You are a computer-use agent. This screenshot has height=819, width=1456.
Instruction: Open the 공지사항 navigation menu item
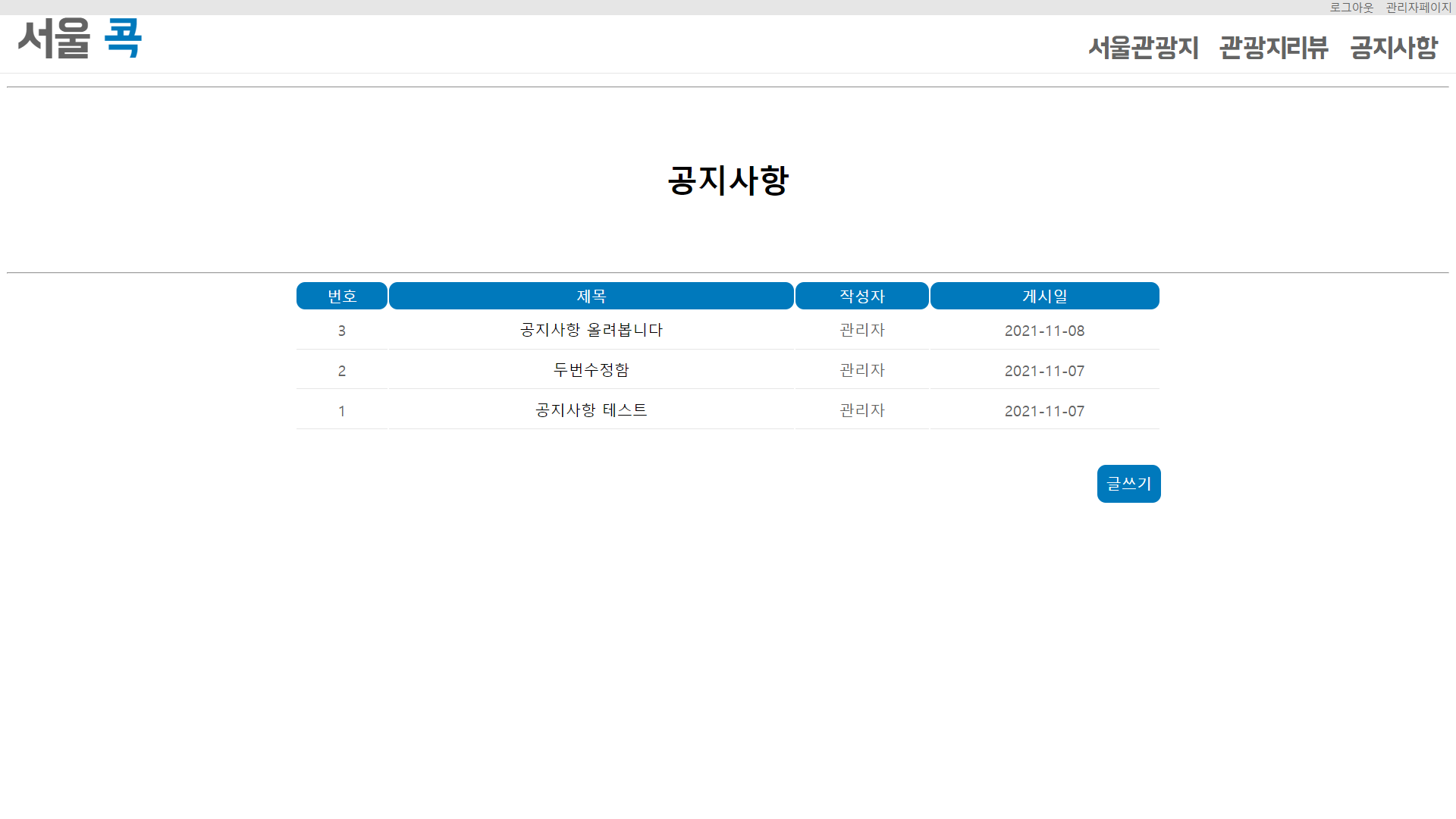[1394, 48]
